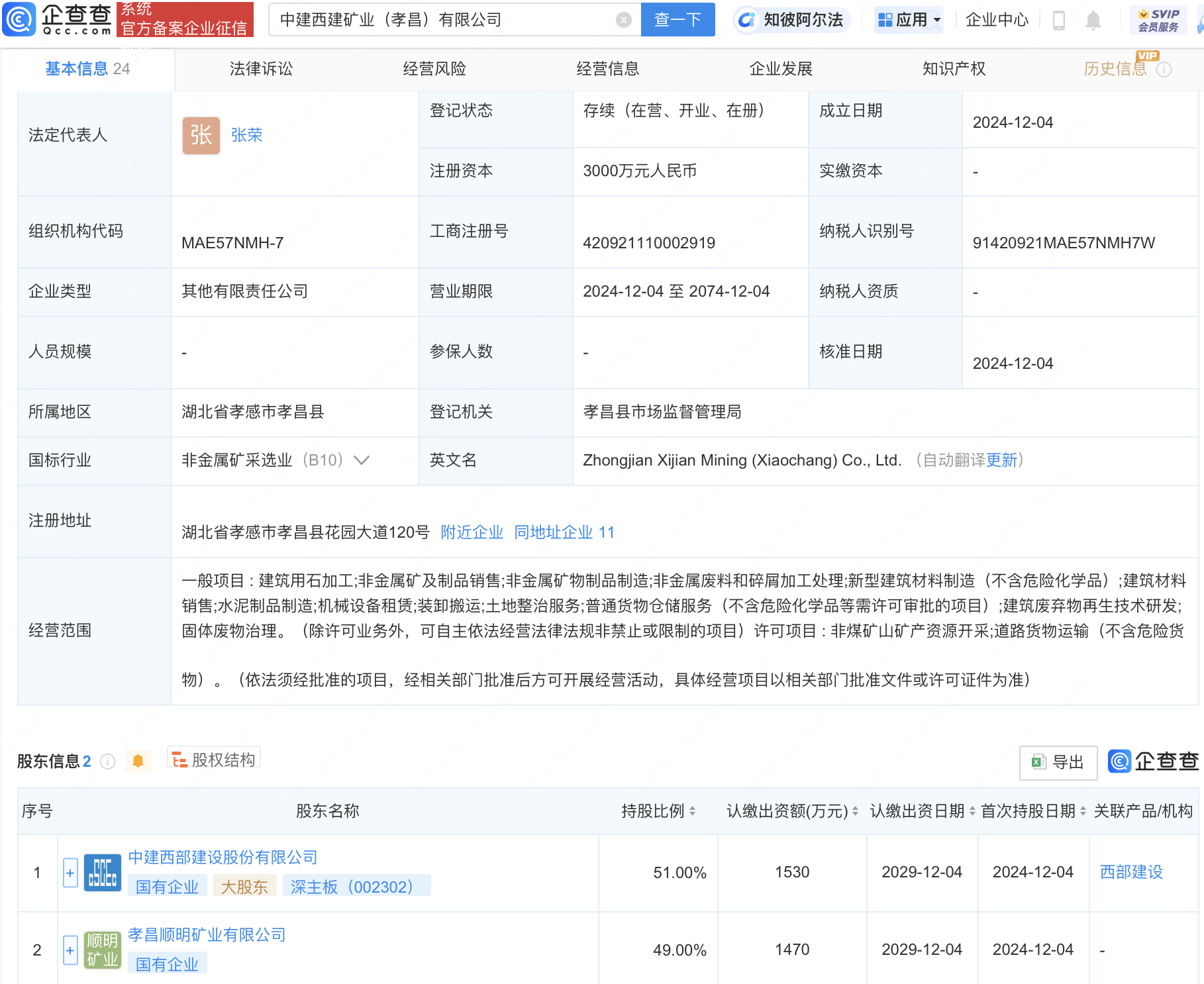Open 附近企业 link
The height and width of the screenshot is (984, 1204).
click(472, 532)
